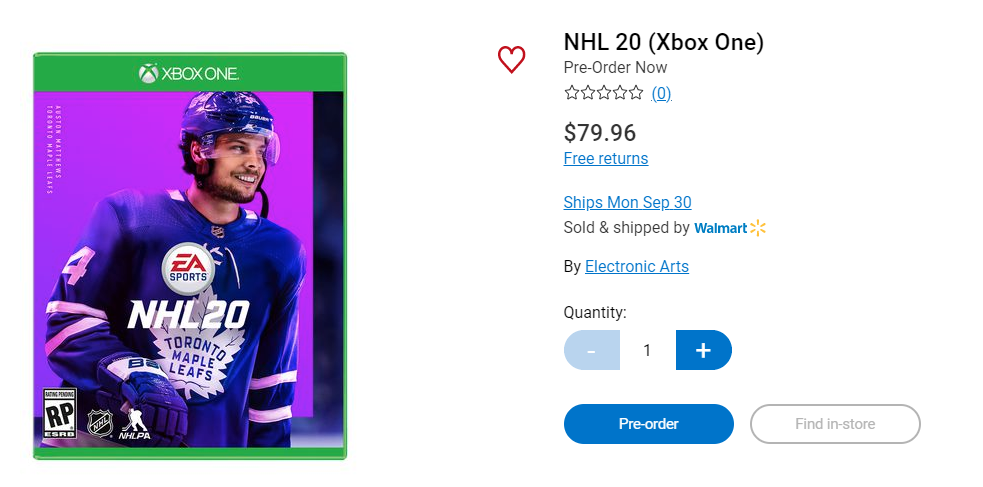Click the Walmart spark logo

pos(757,228)
